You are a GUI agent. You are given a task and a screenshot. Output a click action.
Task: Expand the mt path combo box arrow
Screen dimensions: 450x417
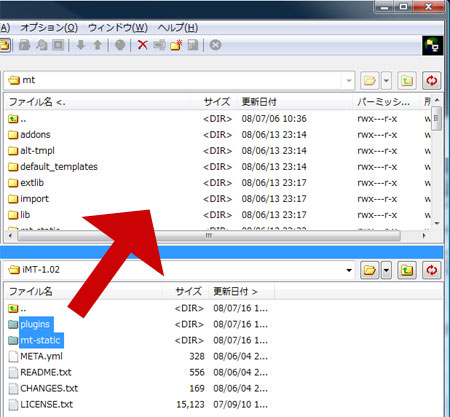349,80
